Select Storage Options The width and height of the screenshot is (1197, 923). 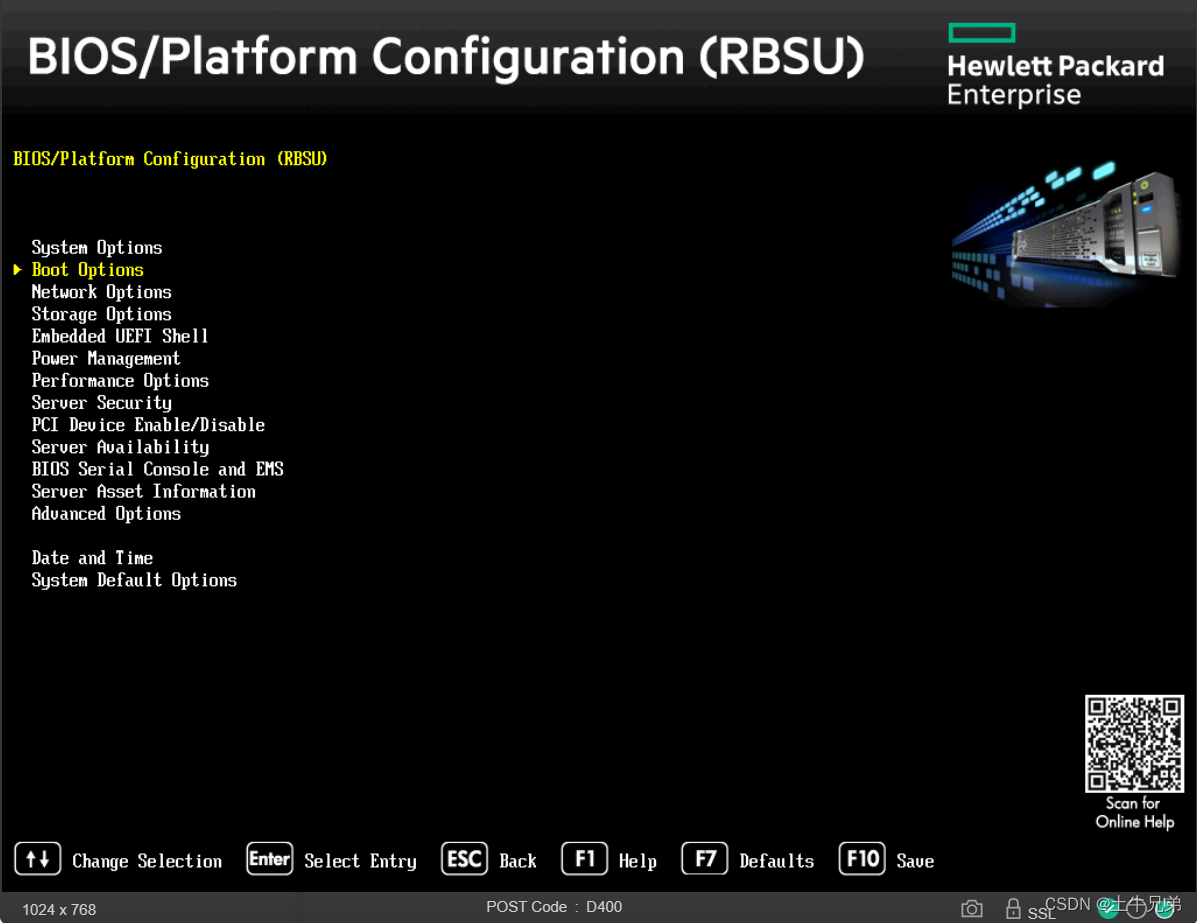point(101,313)
